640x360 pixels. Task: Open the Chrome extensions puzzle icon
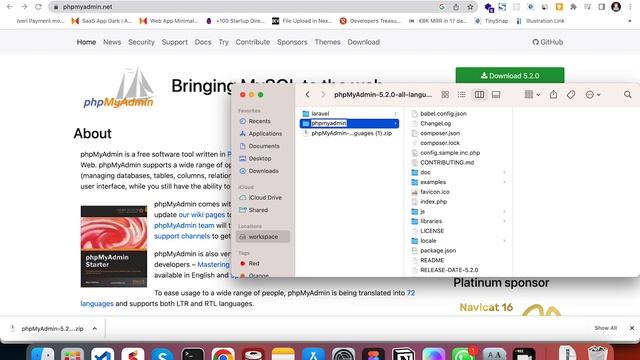(x=573, y=7)
